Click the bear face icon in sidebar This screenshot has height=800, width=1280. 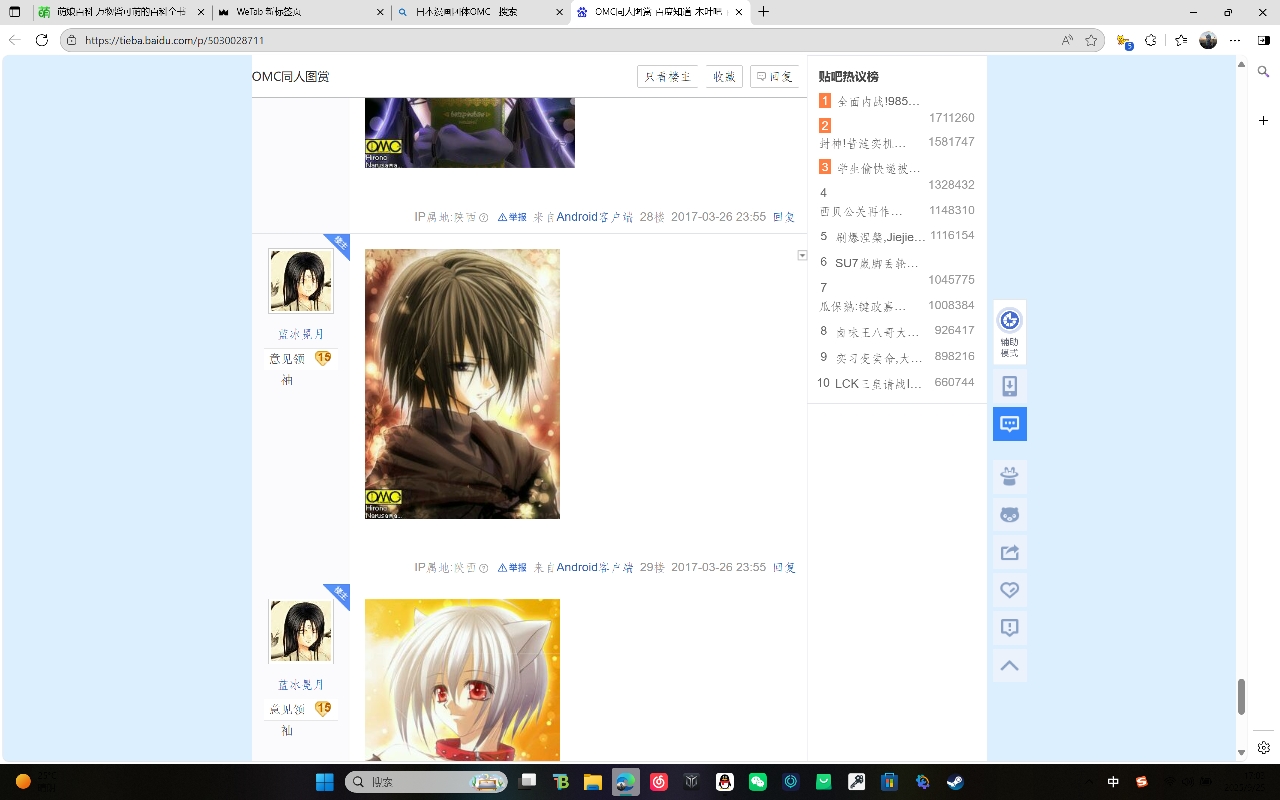click(1009, 515)
